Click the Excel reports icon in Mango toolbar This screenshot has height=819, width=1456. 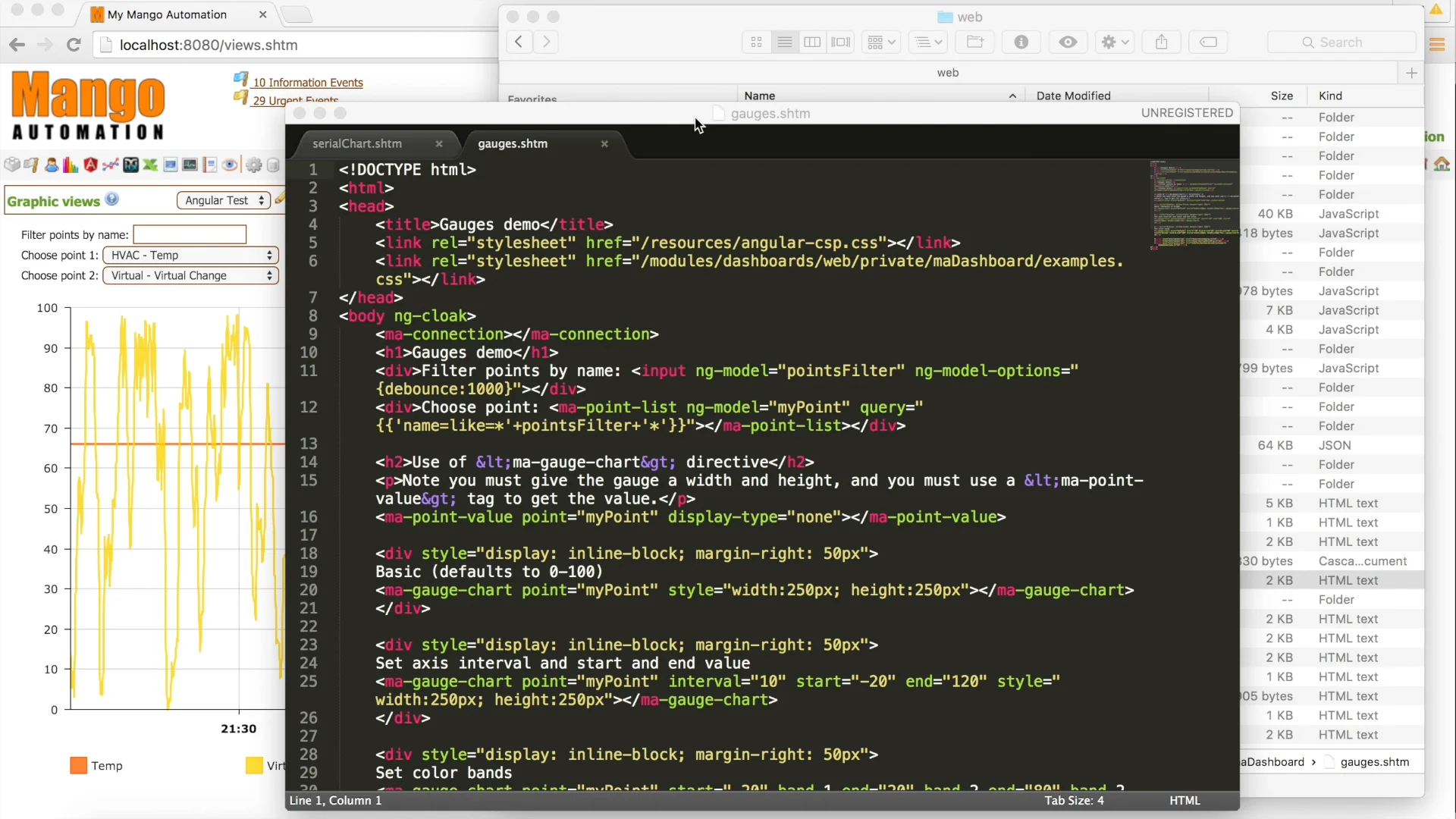pos(151,165)
